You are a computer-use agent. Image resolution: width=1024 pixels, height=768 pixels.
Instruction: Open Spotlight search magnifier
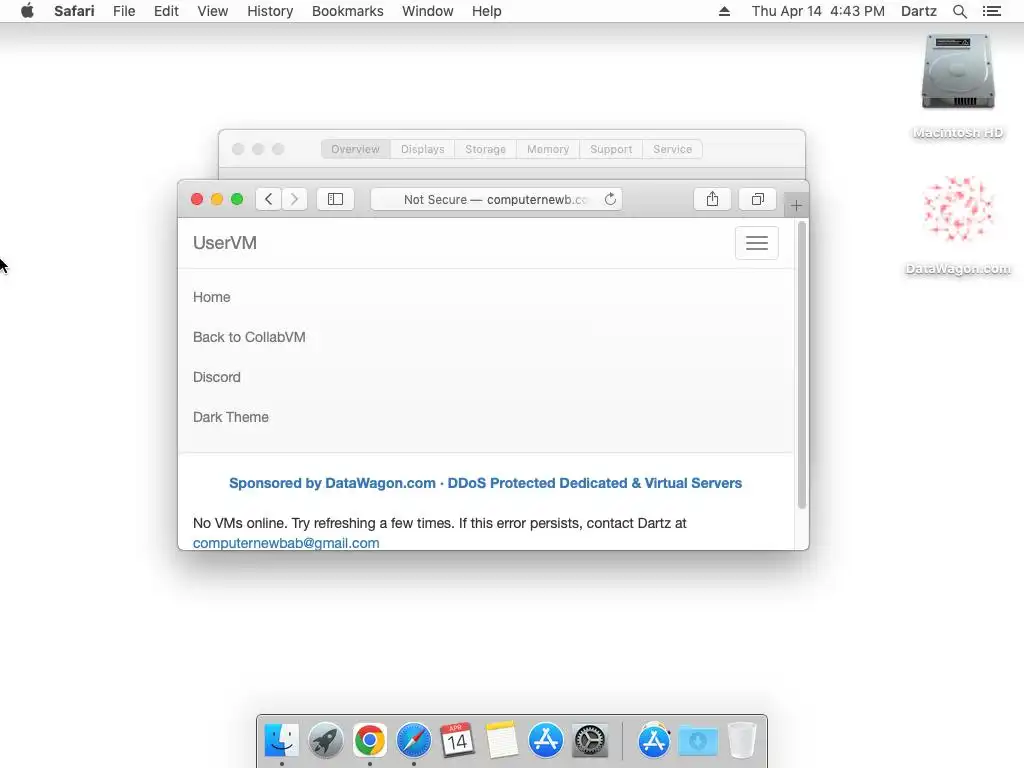(959, 11)
